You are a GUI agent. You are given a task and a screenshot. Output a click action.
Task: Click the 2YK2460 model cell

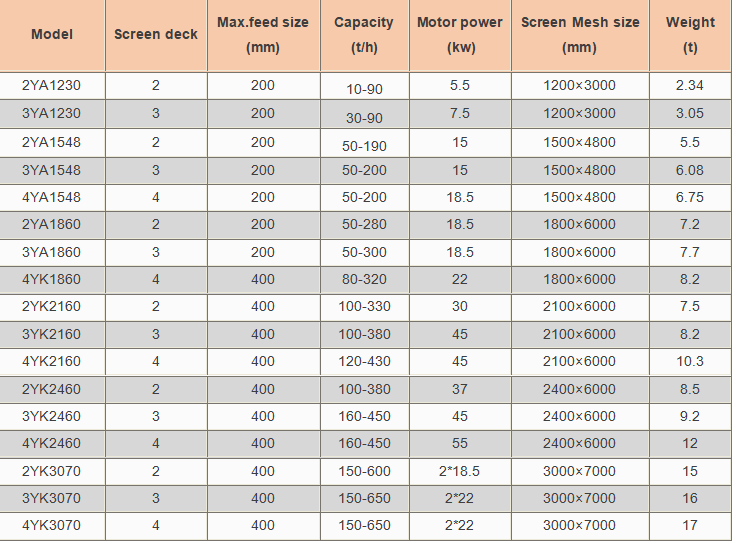coord(51,389)
